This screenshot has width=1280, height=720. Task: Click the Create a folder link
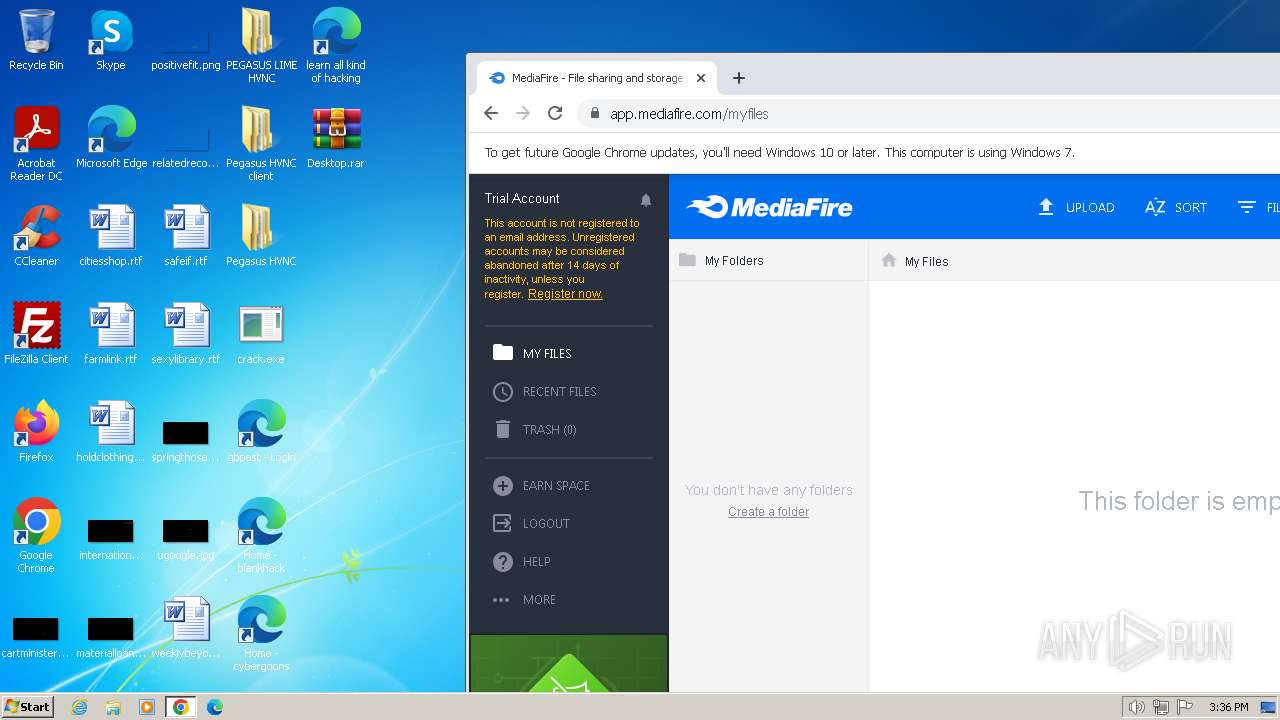click(768, 511)
